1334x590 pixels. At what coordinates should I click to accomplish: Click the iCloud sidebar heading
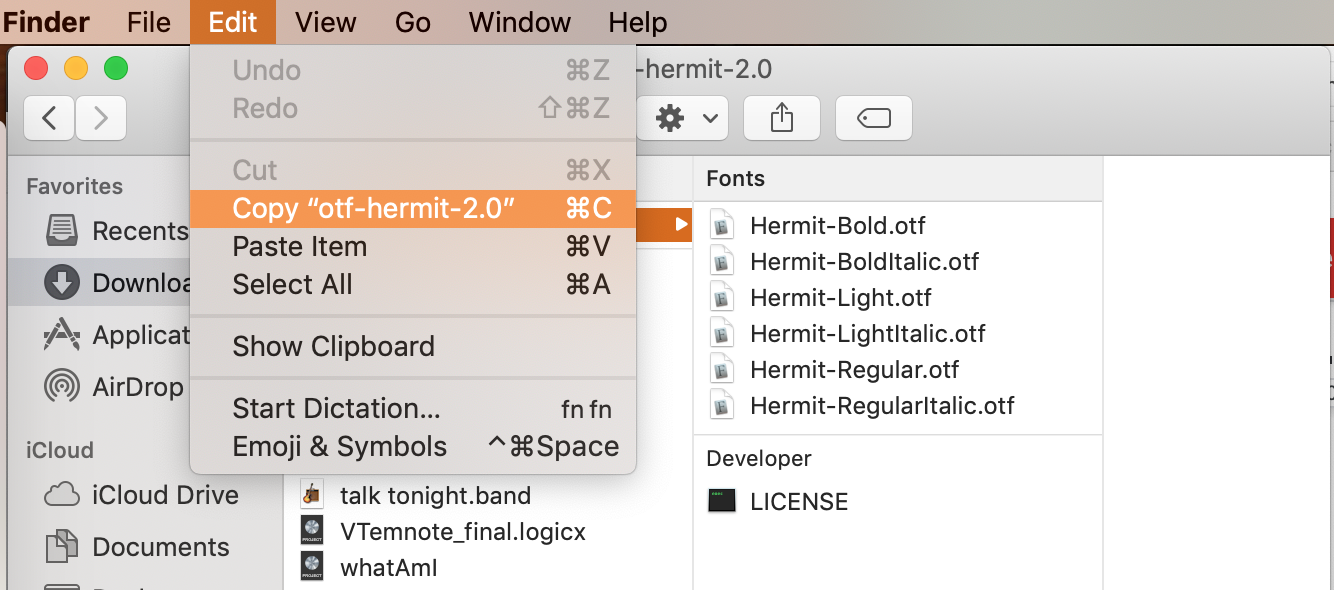click(x=59, y=450)
